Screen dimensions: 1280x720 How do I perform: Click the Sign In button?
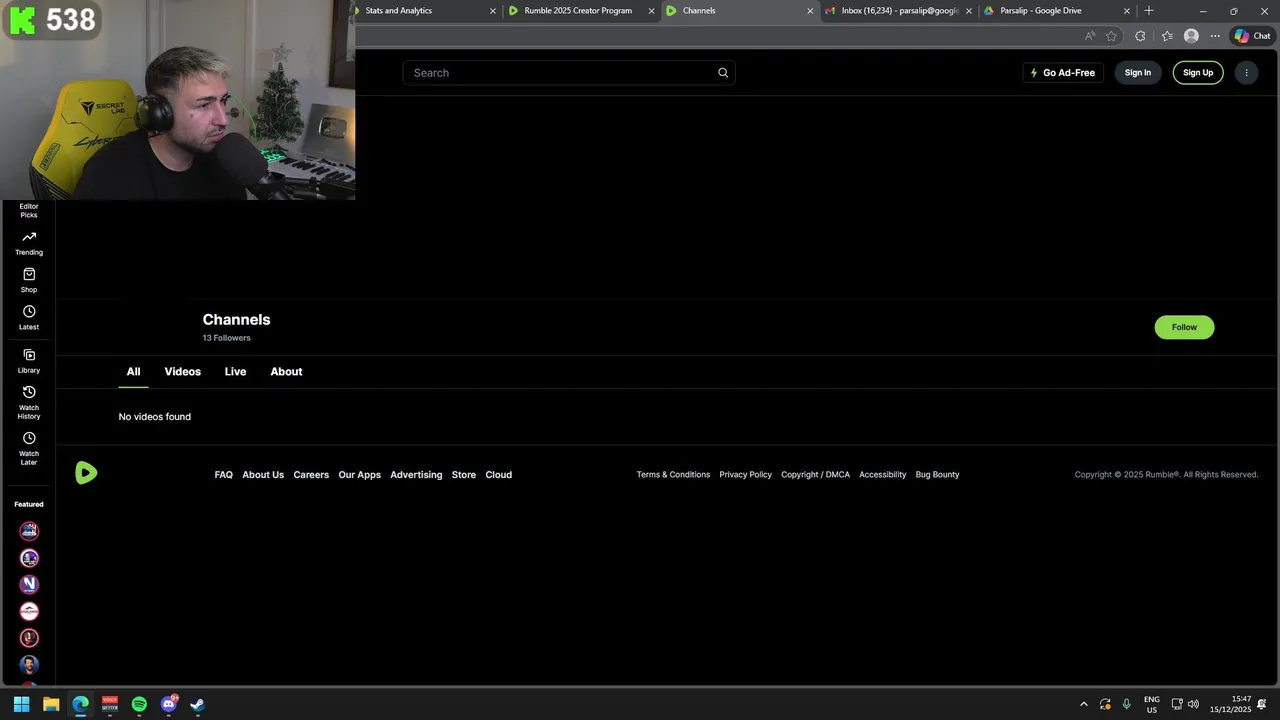[x=1138, y=73]
